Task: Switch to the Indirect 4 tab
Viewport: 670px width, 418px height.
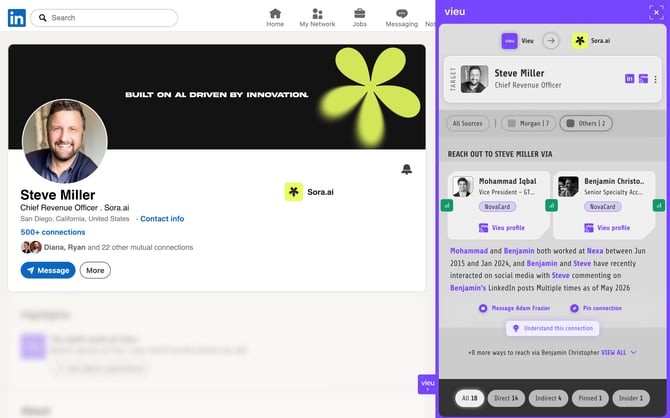Action: pos(548,398)
